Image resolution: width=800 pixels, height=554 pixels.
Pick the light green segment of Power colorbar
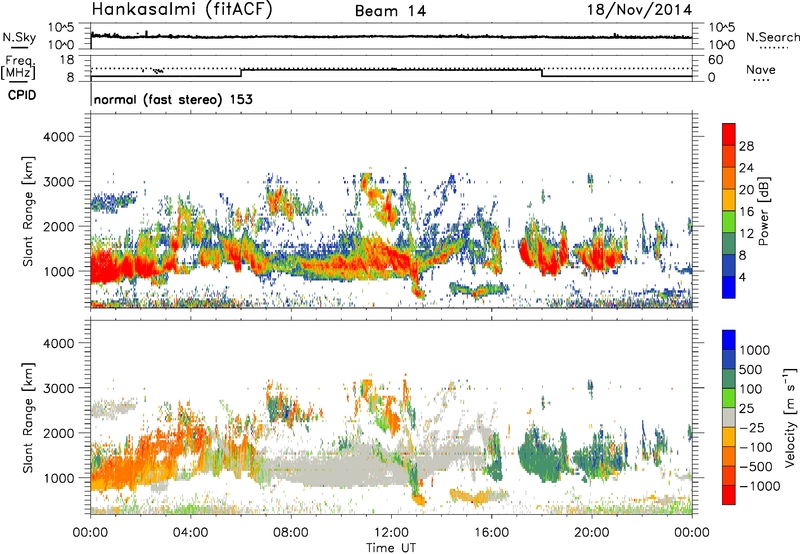(729, 222)
